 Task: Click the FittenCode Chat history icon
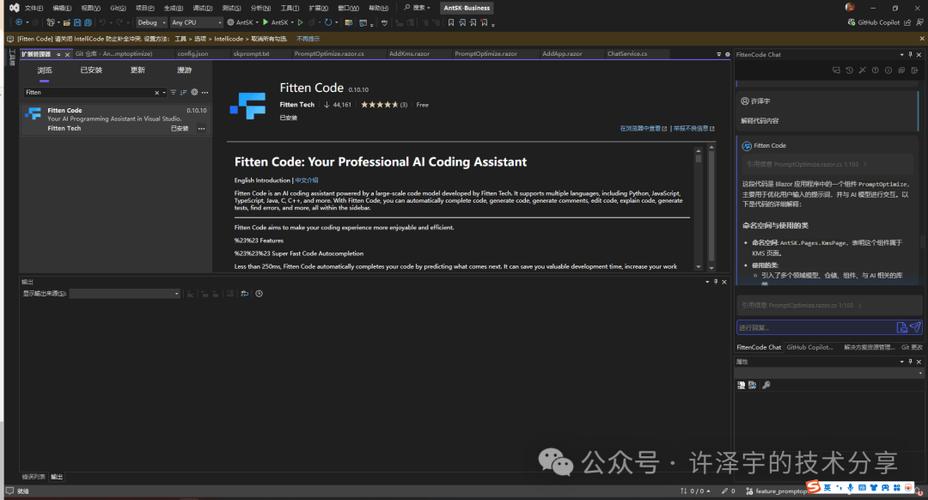coord(849,70)
